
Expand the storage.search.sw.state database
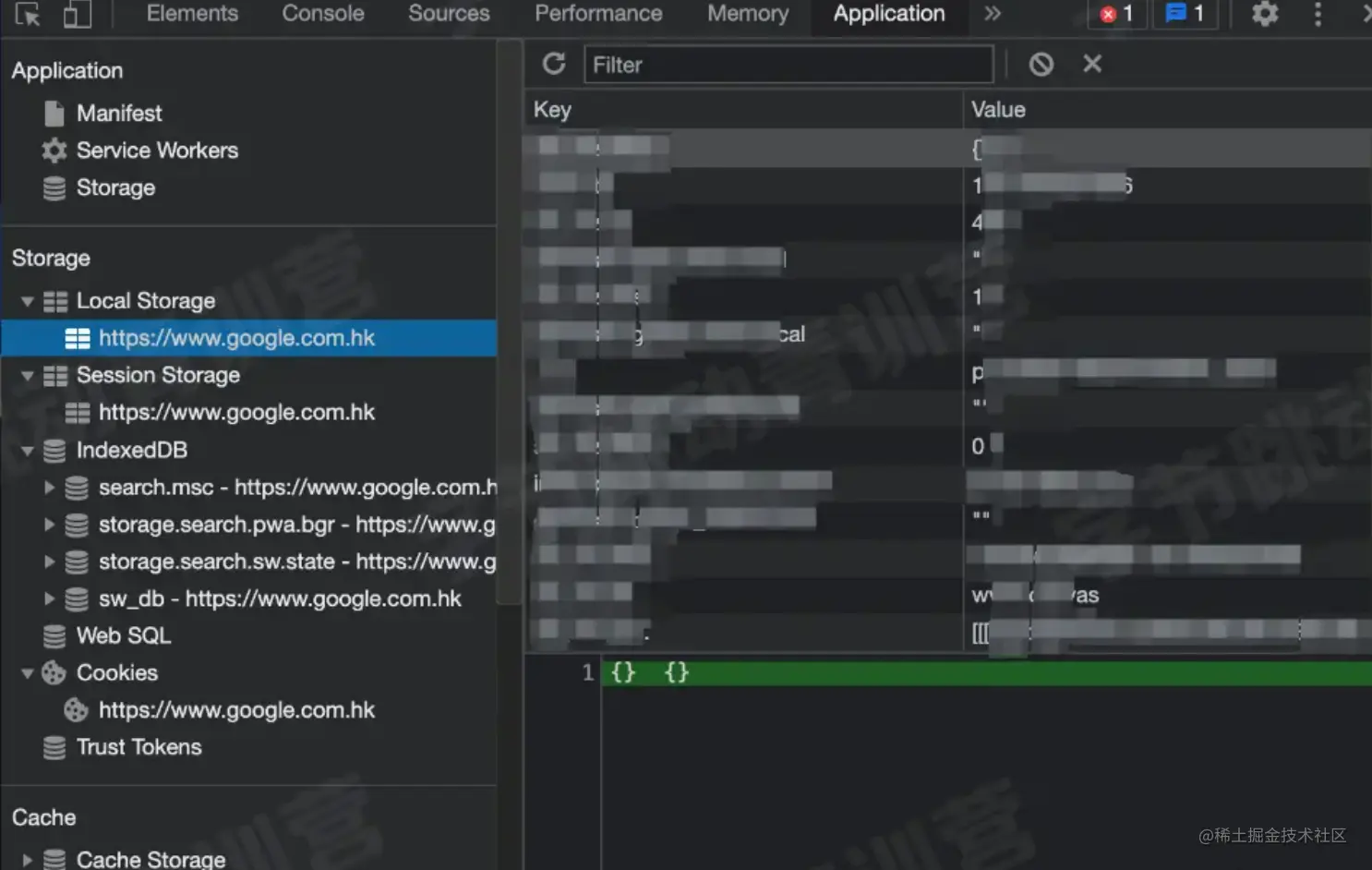[x=50, y=562]
